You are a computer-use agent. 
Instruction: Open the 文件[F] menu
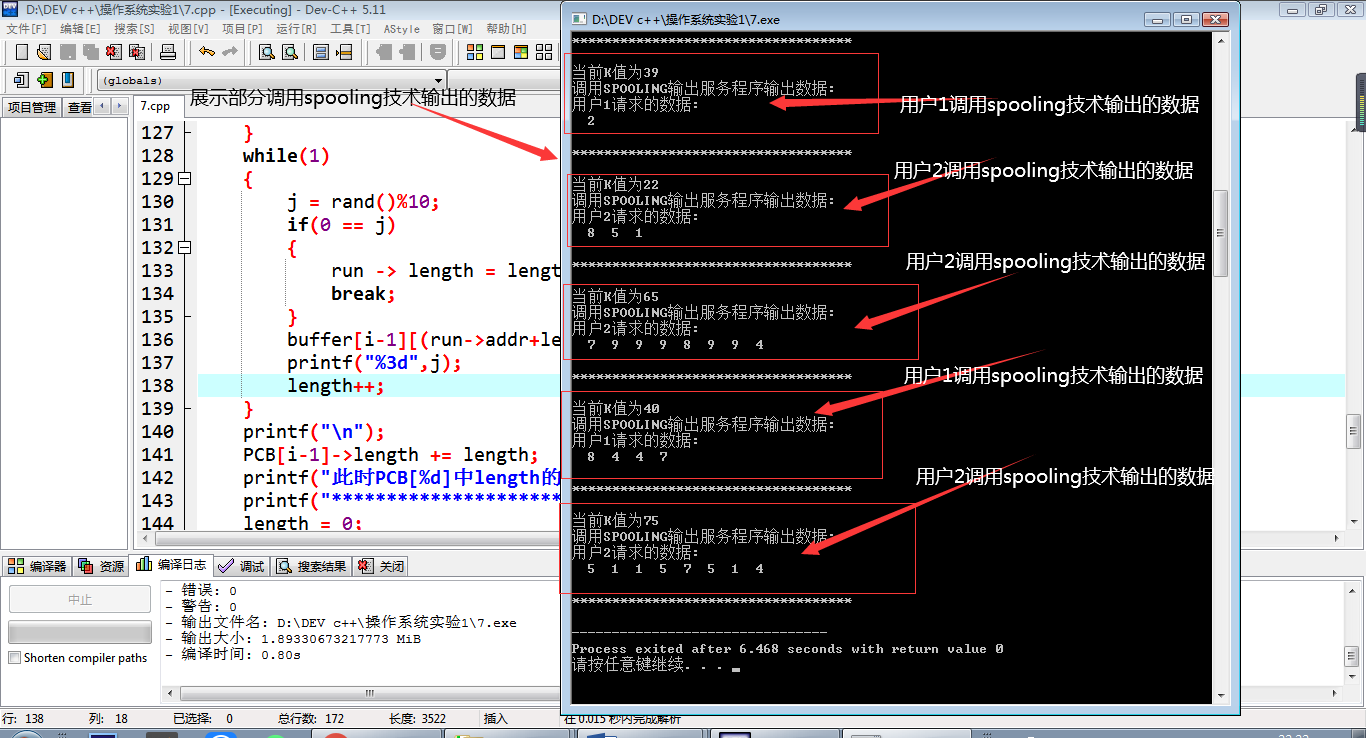tap(26, 29)
